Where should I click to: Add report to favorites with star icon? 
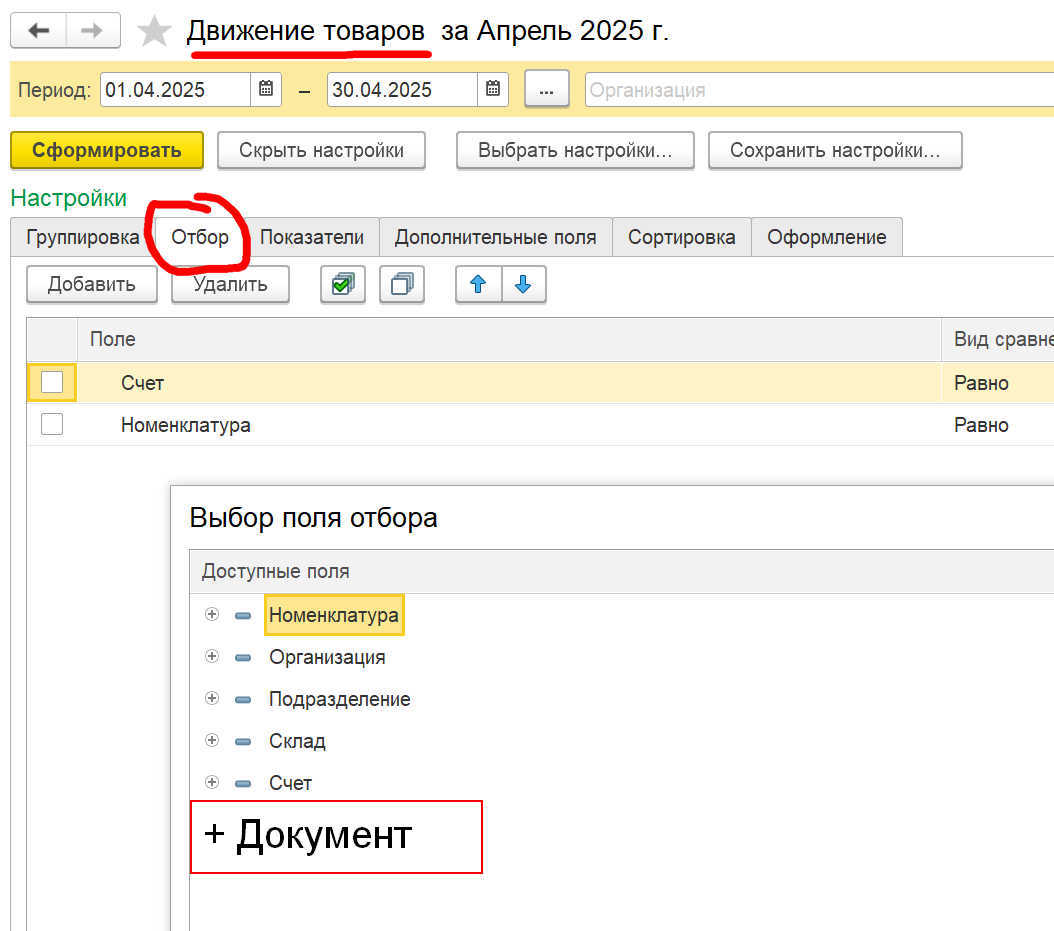(x=154, y=32)
